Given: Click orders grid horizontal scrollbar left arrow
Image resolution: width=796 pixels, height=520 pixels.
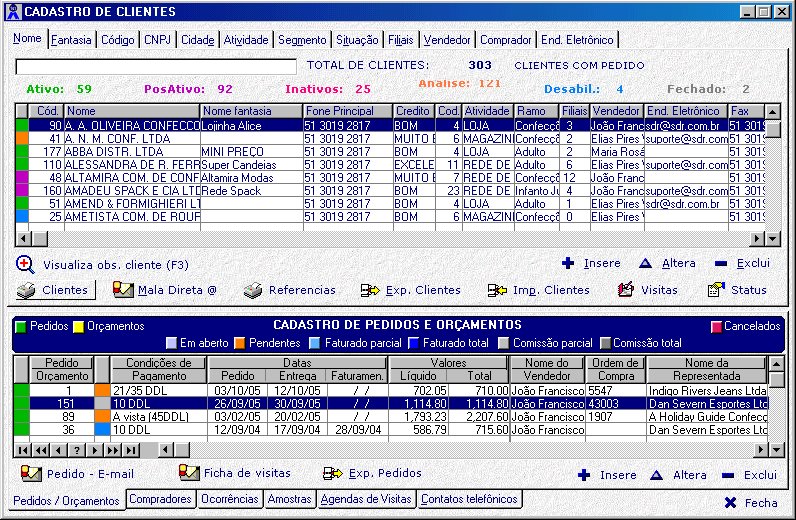Looking at the screenshot, I should click(x=165, y=449).
